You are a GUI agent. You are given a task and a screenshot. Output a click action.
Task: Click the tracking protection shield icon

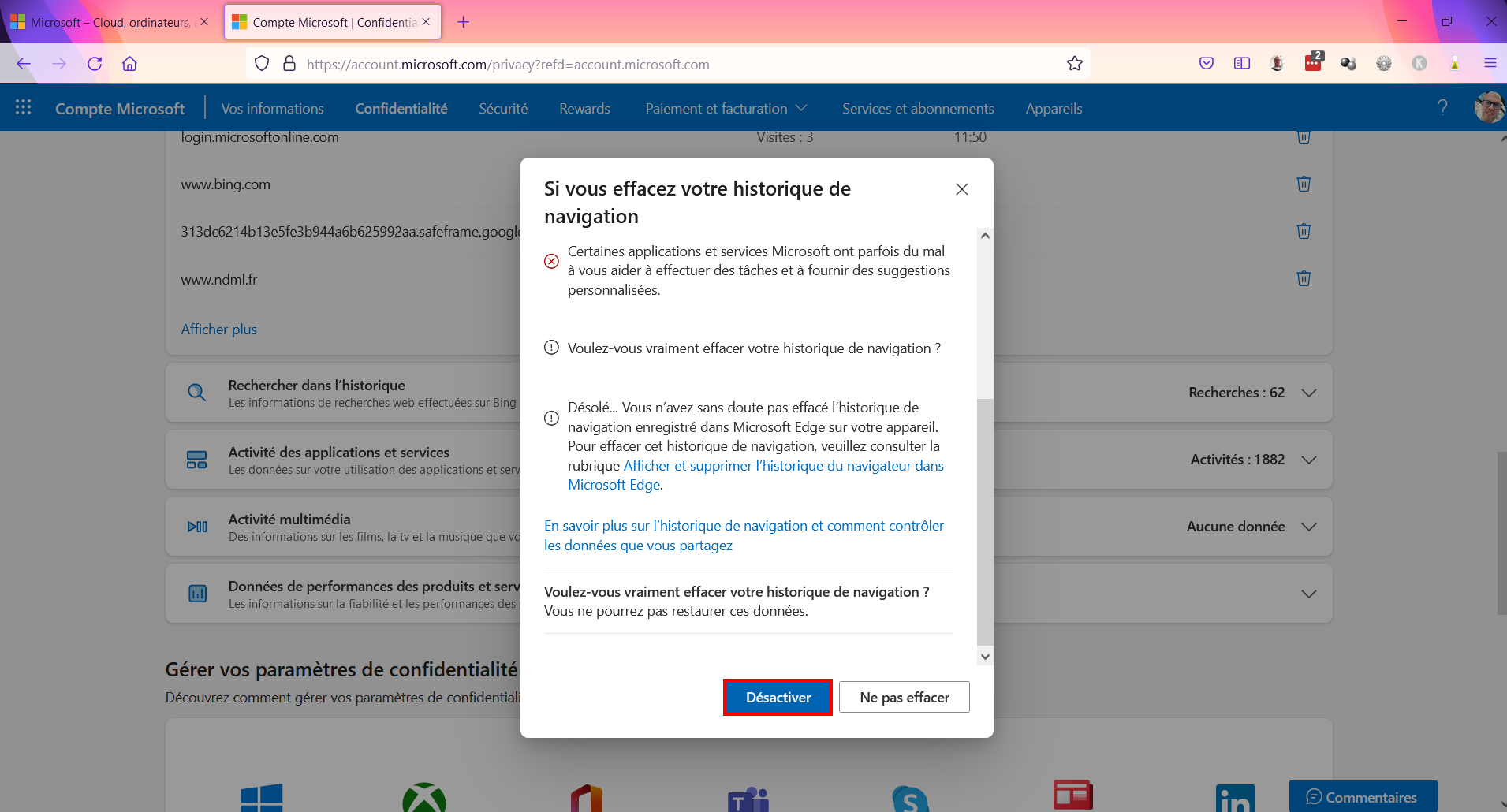click(262, 64)
